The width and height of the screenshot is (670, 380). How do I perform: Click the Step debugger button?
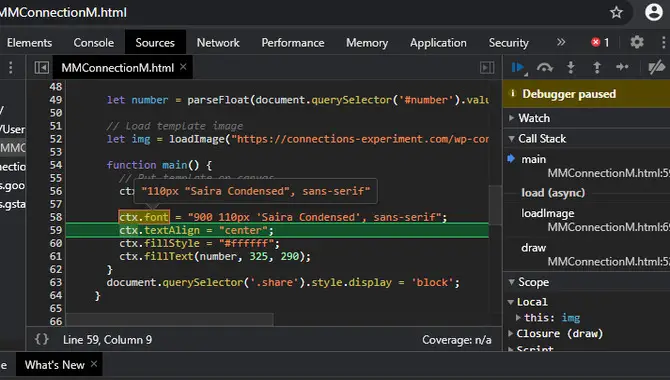point(622,67)
